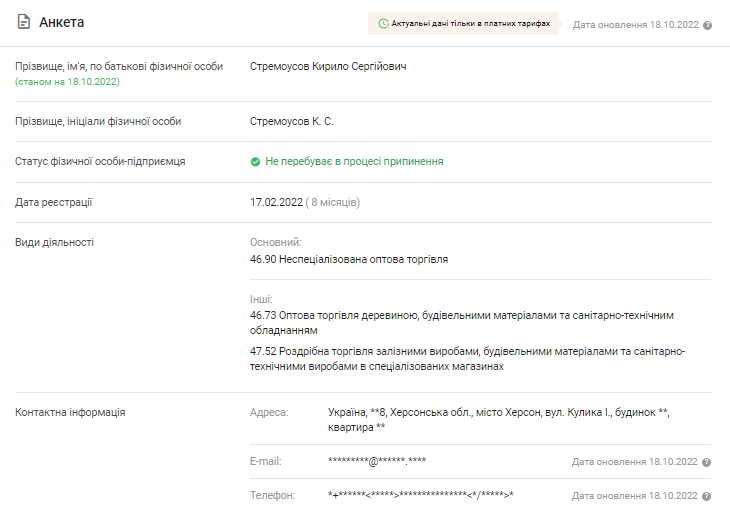Image resolution: width=730 pixels, height=517 pixels.
Task: Click registration date 17.02.2022
Action: 275,202
